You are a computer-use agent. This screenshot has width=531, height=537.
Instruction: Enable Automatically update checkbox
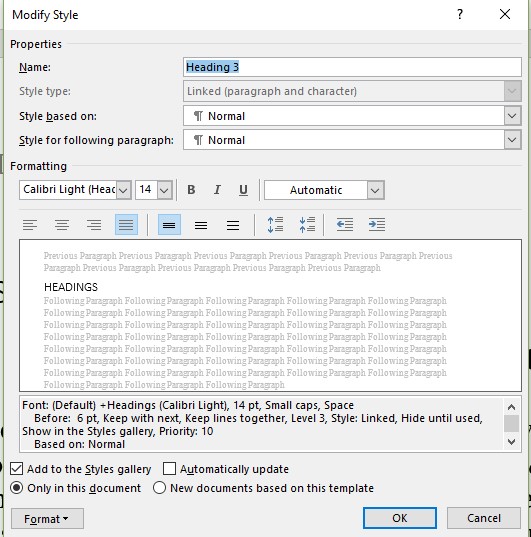(169, 469)
